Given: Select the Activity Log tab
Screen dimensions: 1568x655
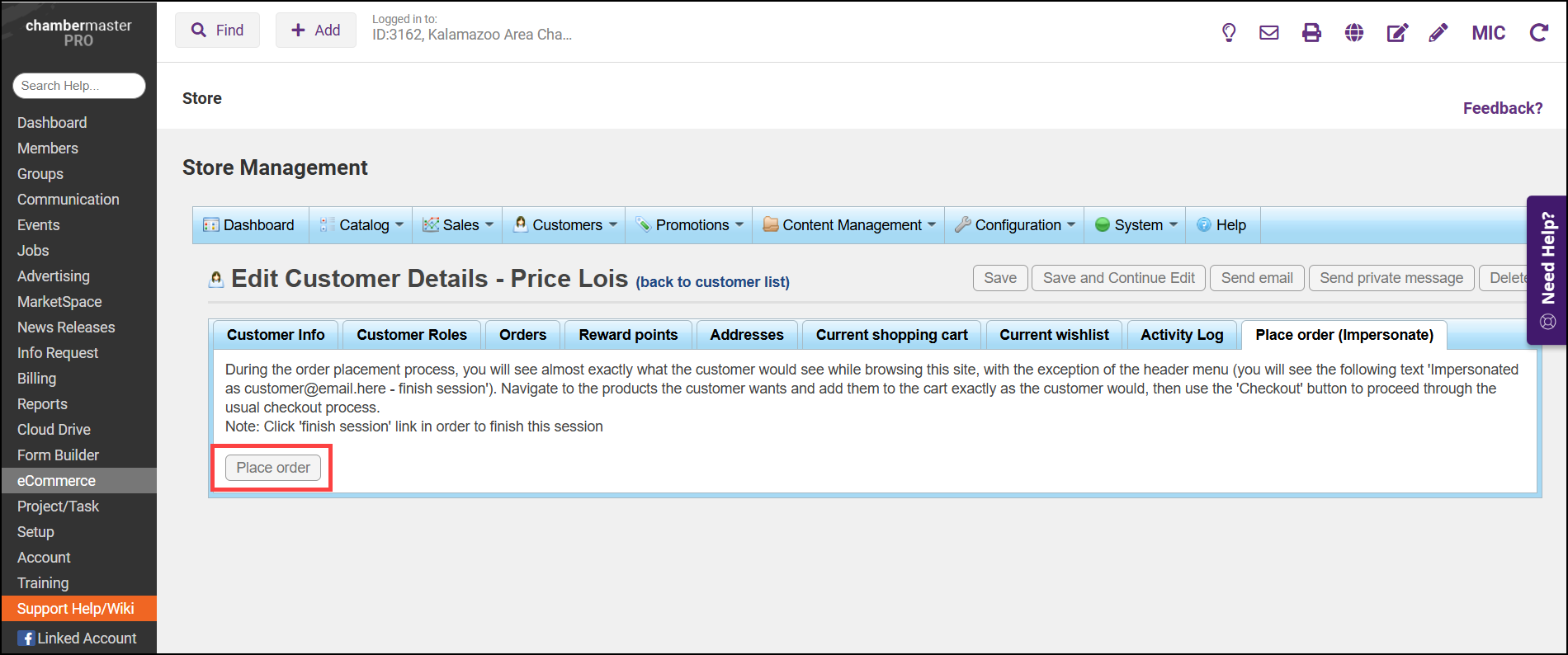Looking at the screenshot, I should click(x=1182, y=335).
